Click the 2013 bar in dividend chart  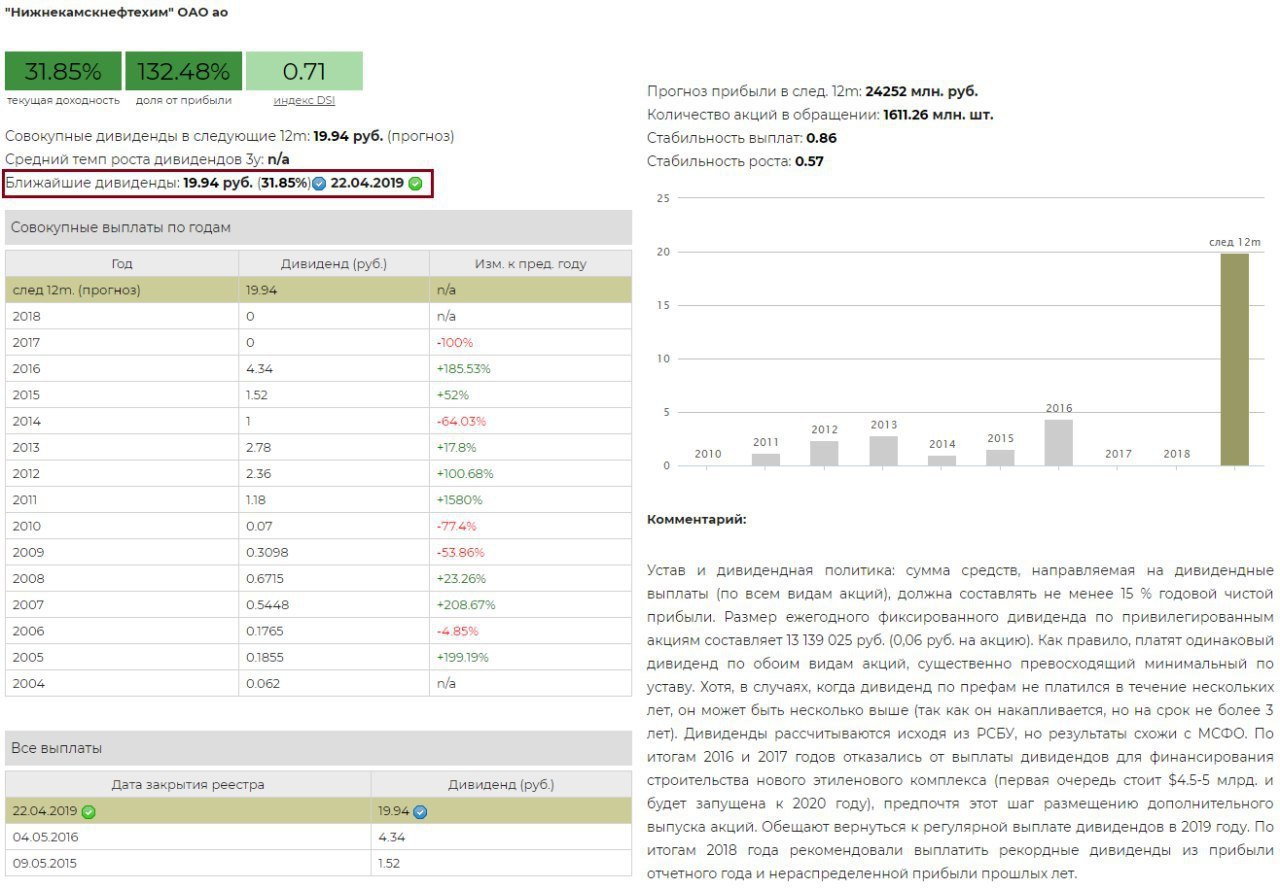tap(883, 451)
